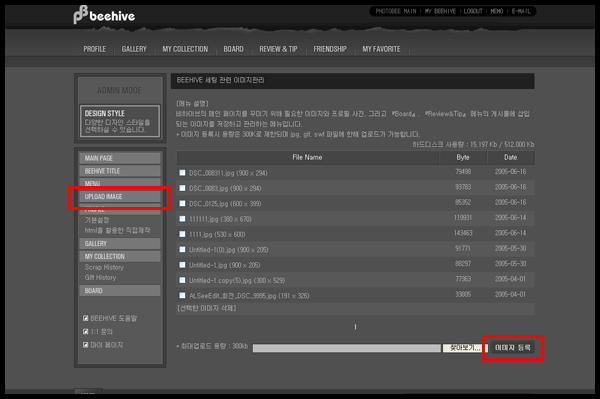Check the 111111.jpg checkbox
600x399 pixels.
pos(182,218)
